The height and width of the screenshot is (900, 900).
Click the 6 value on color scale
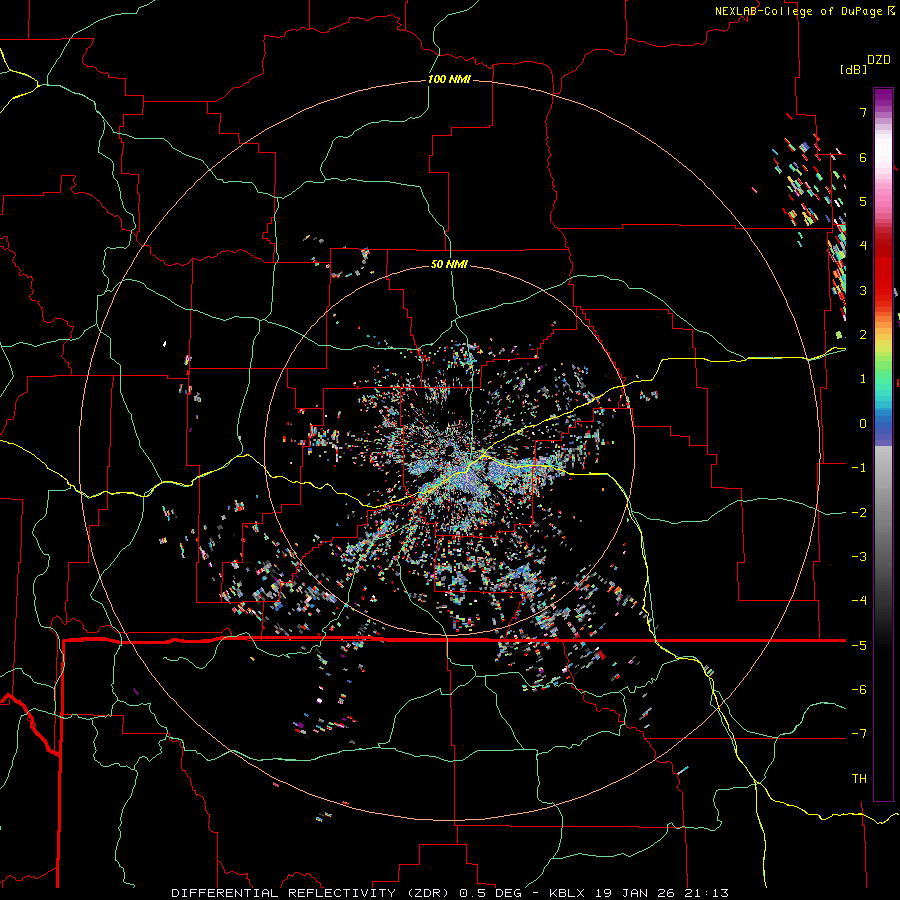[x=863, y=157]
